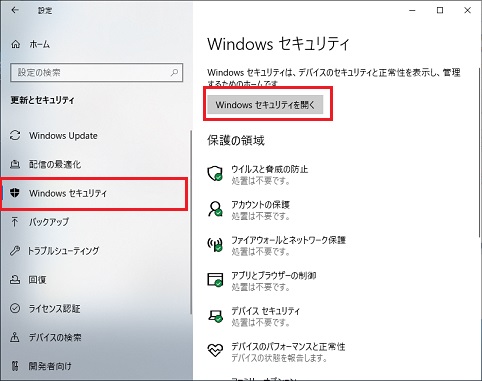The height and width of the screenshot is (381, 482).
Task: Go to 配信の最適化 settings
Action: pos(95,164)
